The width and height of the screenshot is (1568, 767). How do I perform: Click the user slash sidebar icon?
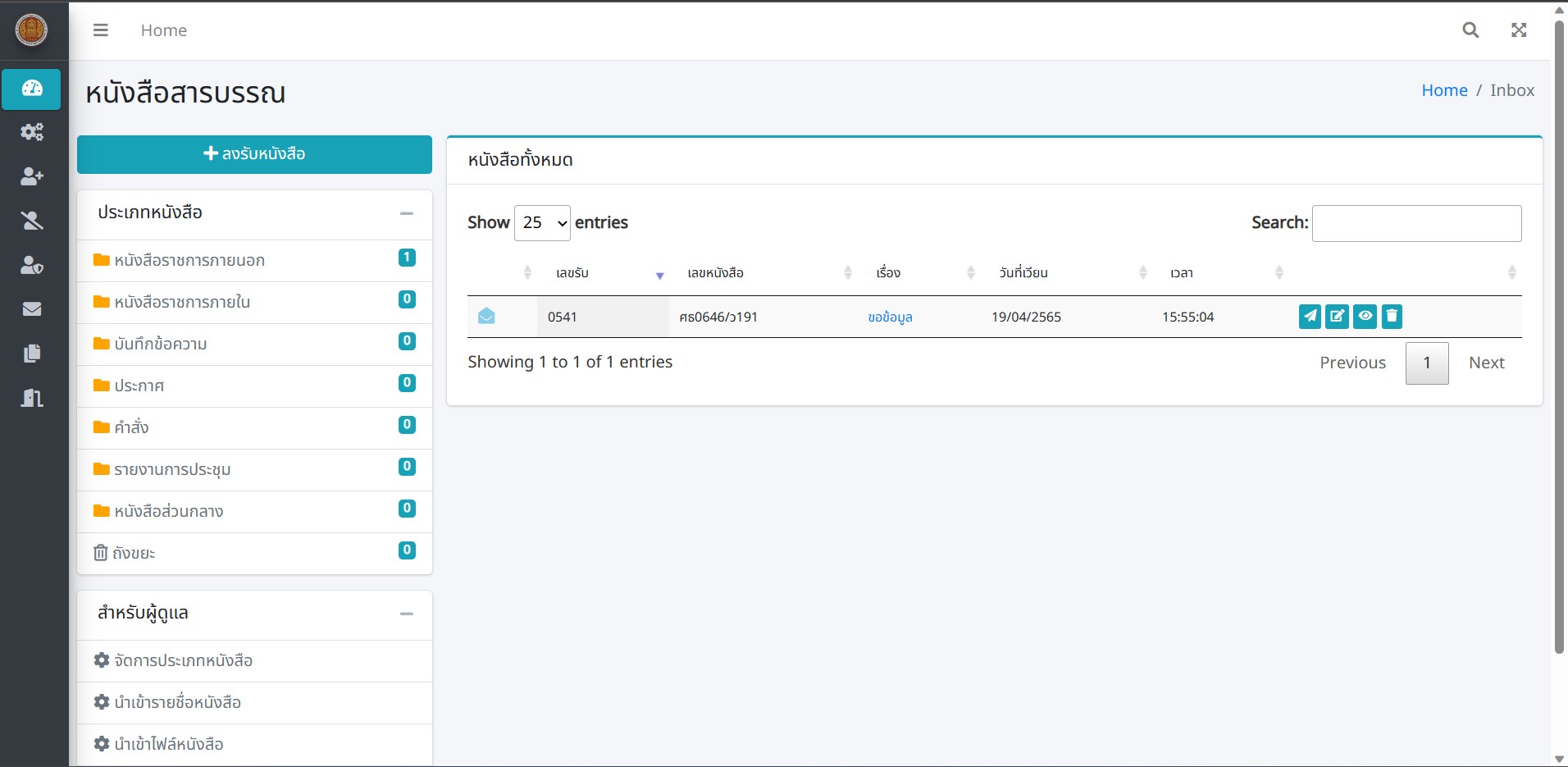click(32, 221)
